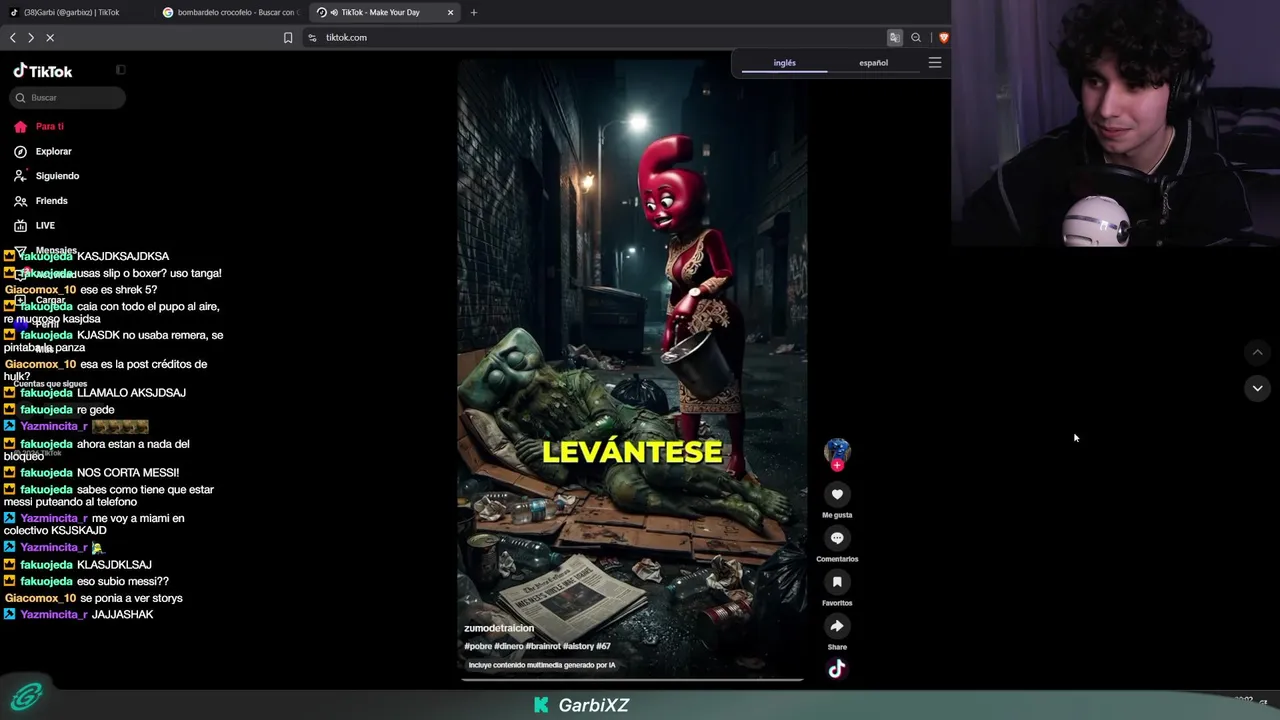Open the Para ti feed

point(40,127)
